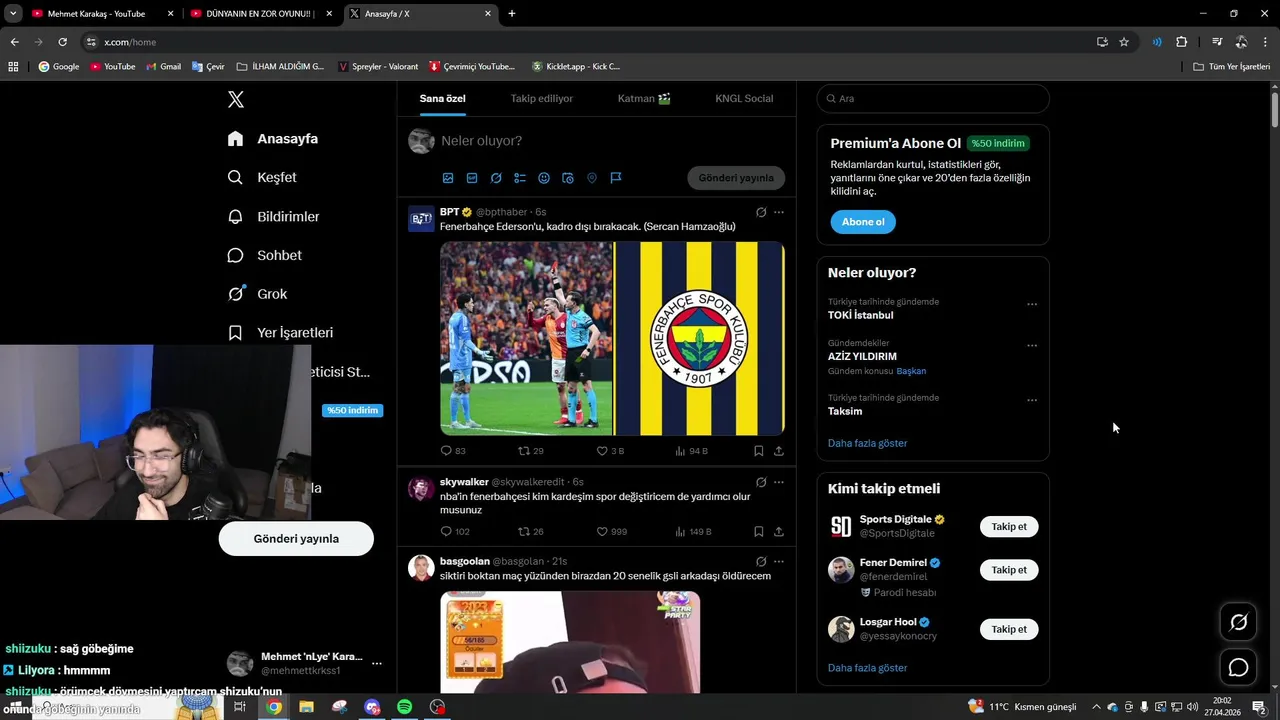Image resolution: width=1280 pixels, height=720 pixels.
Task: Open floating Grok button
Action: point(1238,622)
